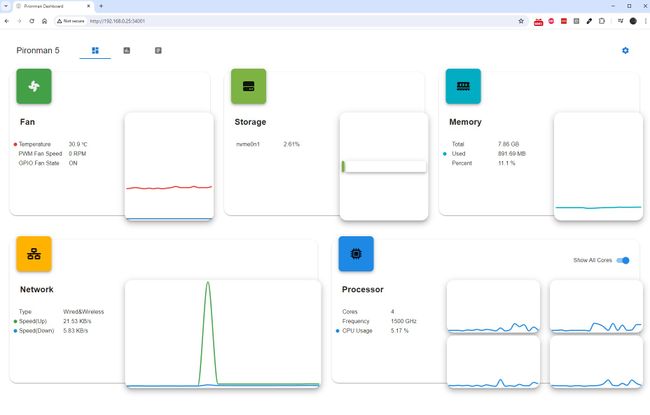Image resolution: width=650 pixels, height=415 pixels.
Task: Open the browser three-dot menu
Action: tap(645, 21)
